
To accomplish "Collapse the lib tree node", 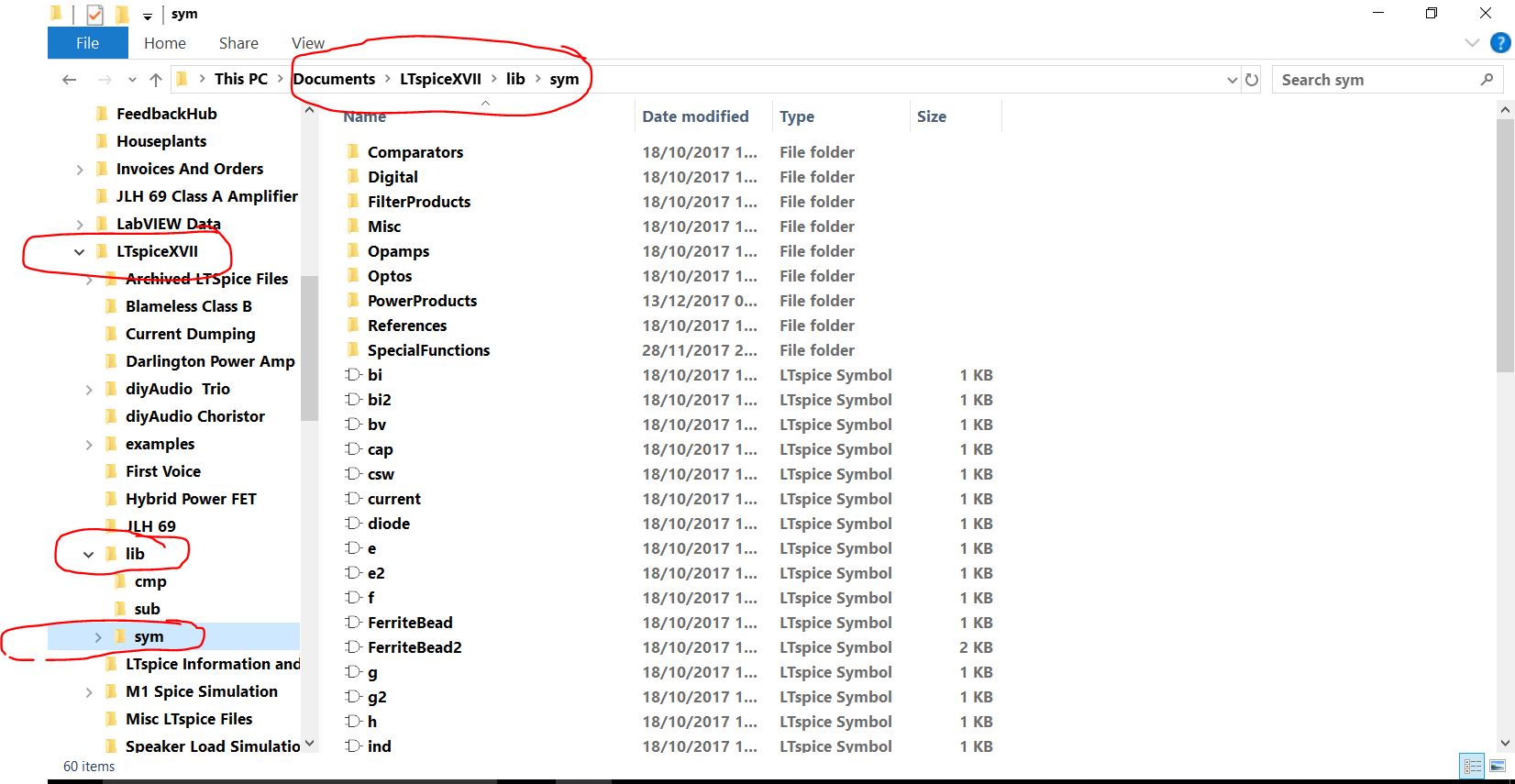I will 89,555.
